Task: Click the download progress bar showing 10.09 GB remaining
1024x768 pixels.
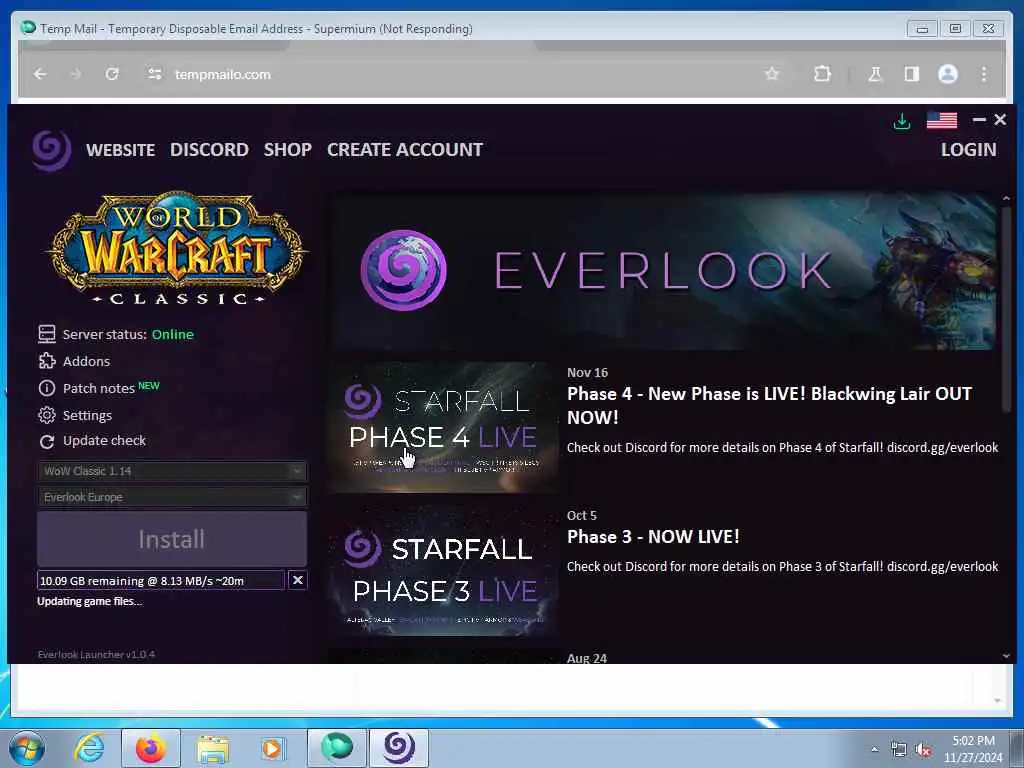Action: [x=161, y=581]
